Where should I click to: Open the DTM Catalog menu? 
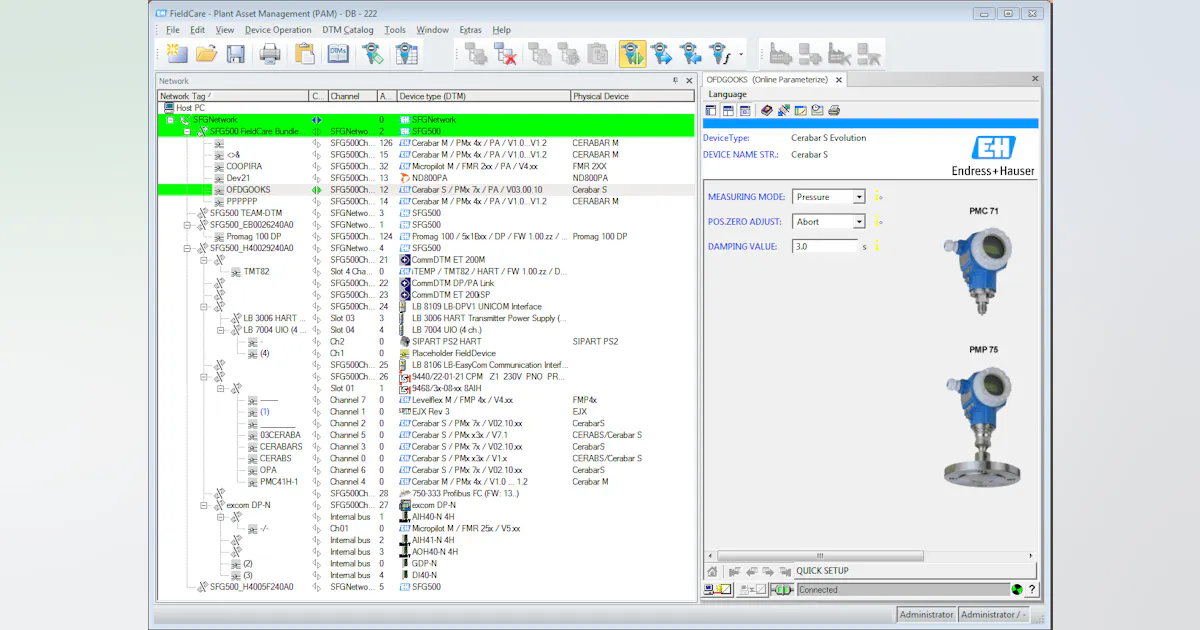tap(348, 30)
